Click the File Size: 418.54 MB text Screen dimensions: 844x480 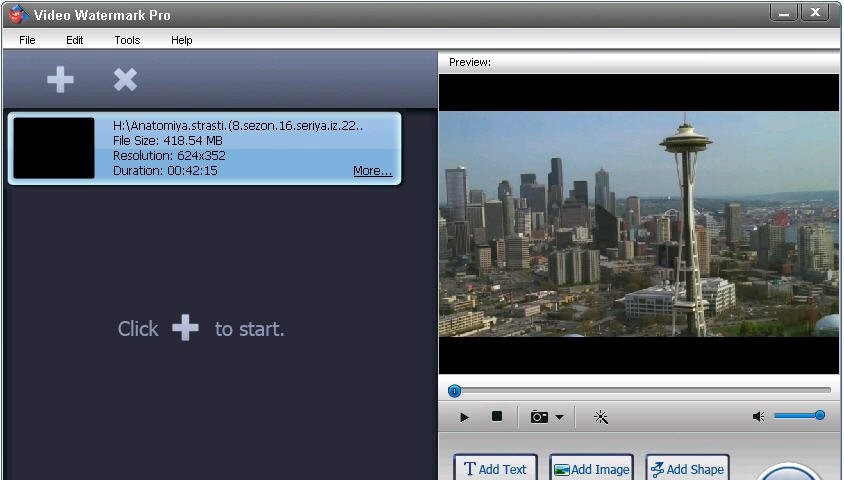[x=167, y=140]
